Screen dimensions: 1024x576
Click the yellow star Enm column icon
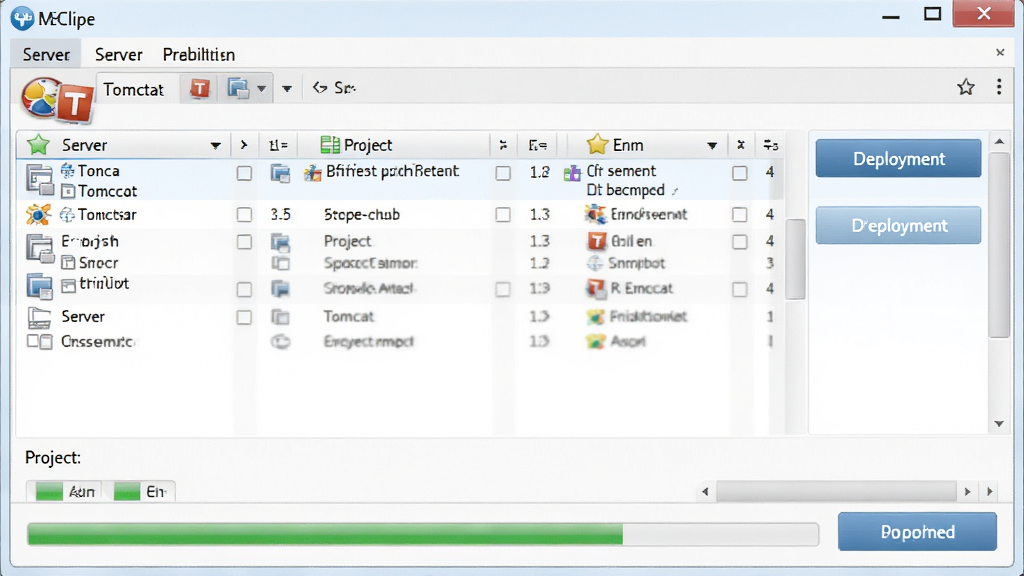597,144
